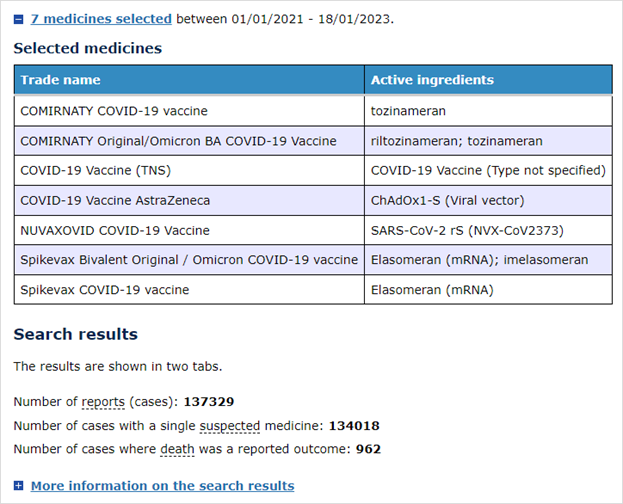This screenshot has width=623, height=504.
Task: Select the 'NUVAXOVID COVID-19 Vaccine' cell
Action: pos(115,231)
